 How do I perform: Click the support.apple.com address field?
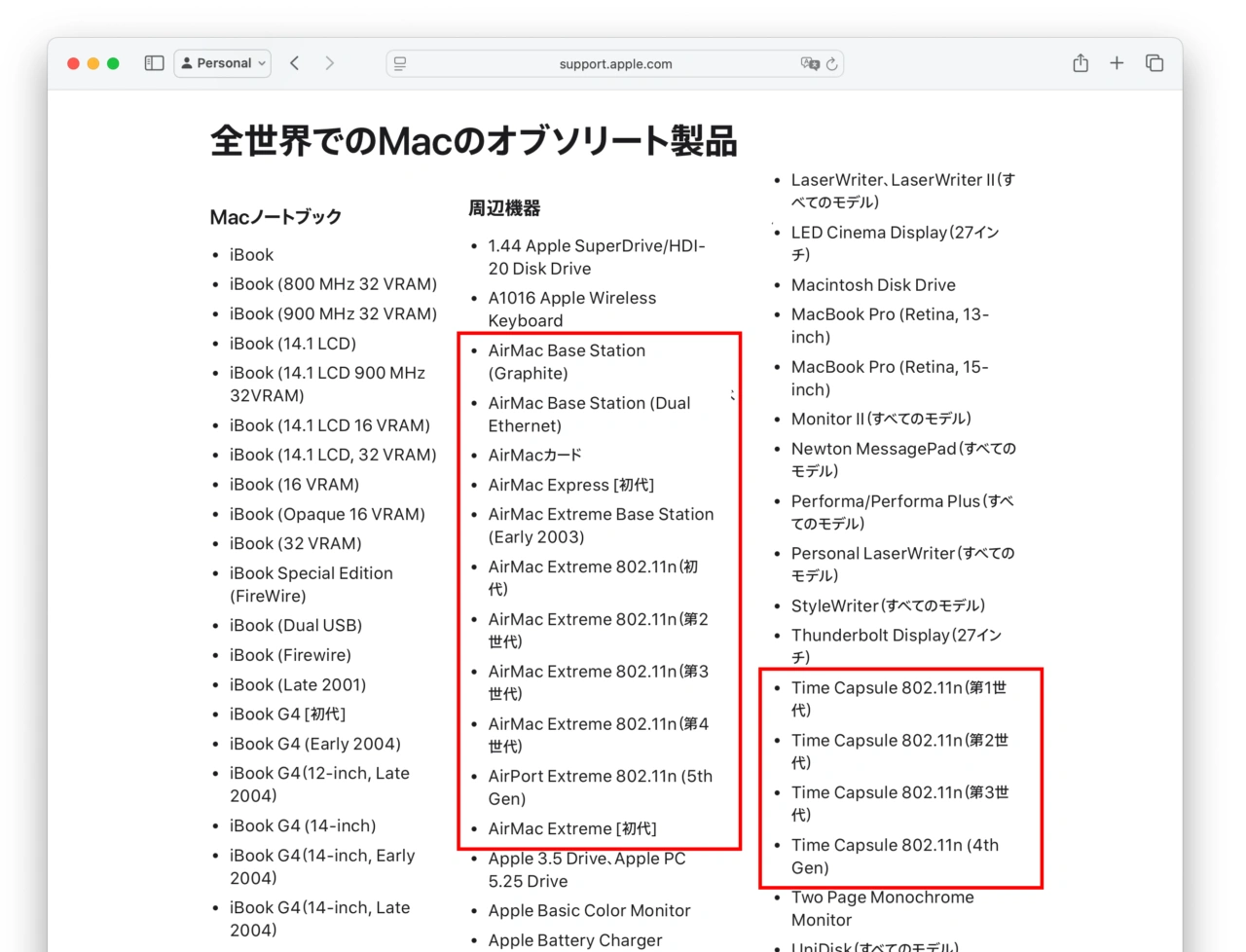coord(615,64)
